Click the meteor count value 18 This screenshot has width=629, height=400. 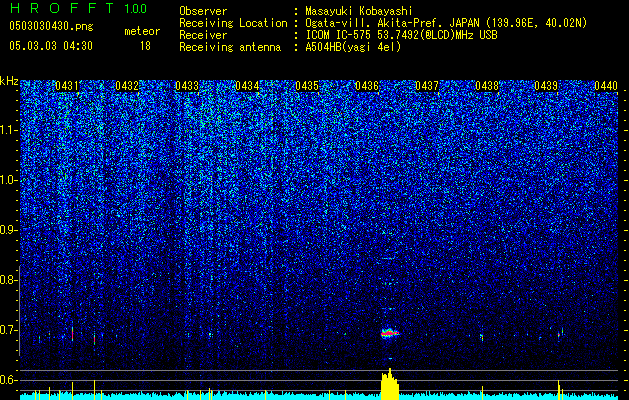click(145, 46)
